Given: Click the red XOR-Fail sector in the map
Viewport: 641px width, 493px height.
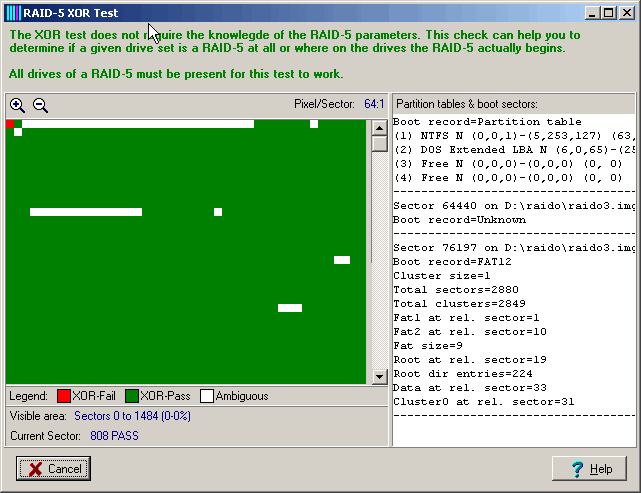Looking at the screenshot, I should pyautogui.click(x=10, y=124).
